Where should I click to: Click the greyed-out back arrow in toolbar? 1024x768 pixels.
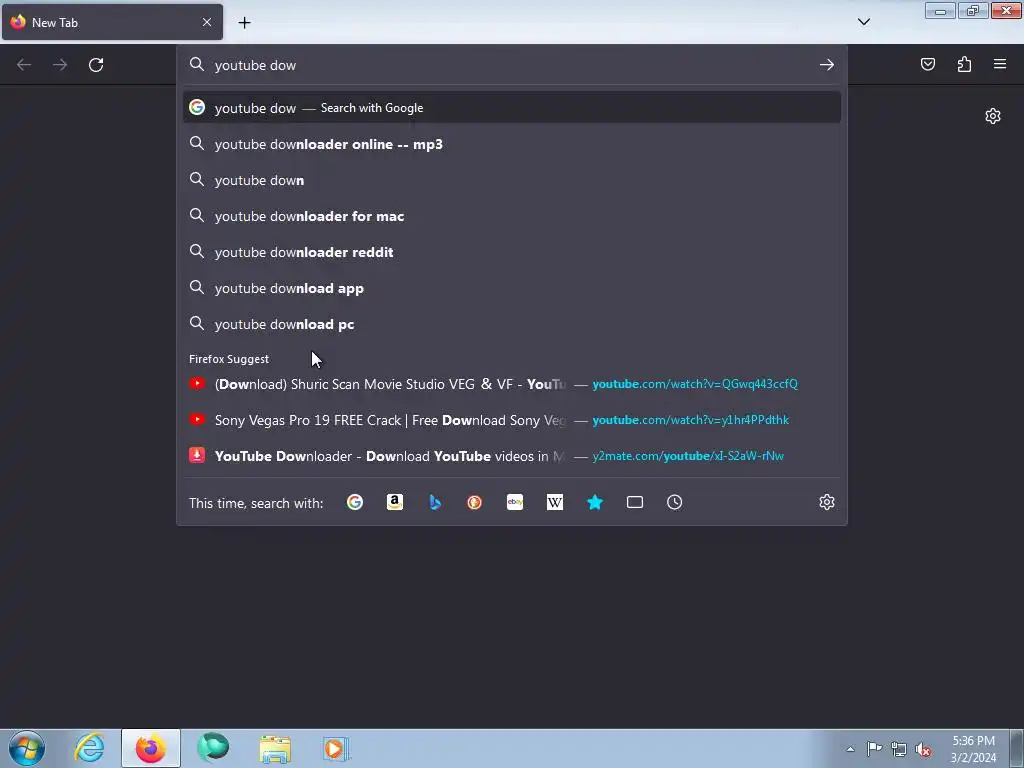[24, 65]
